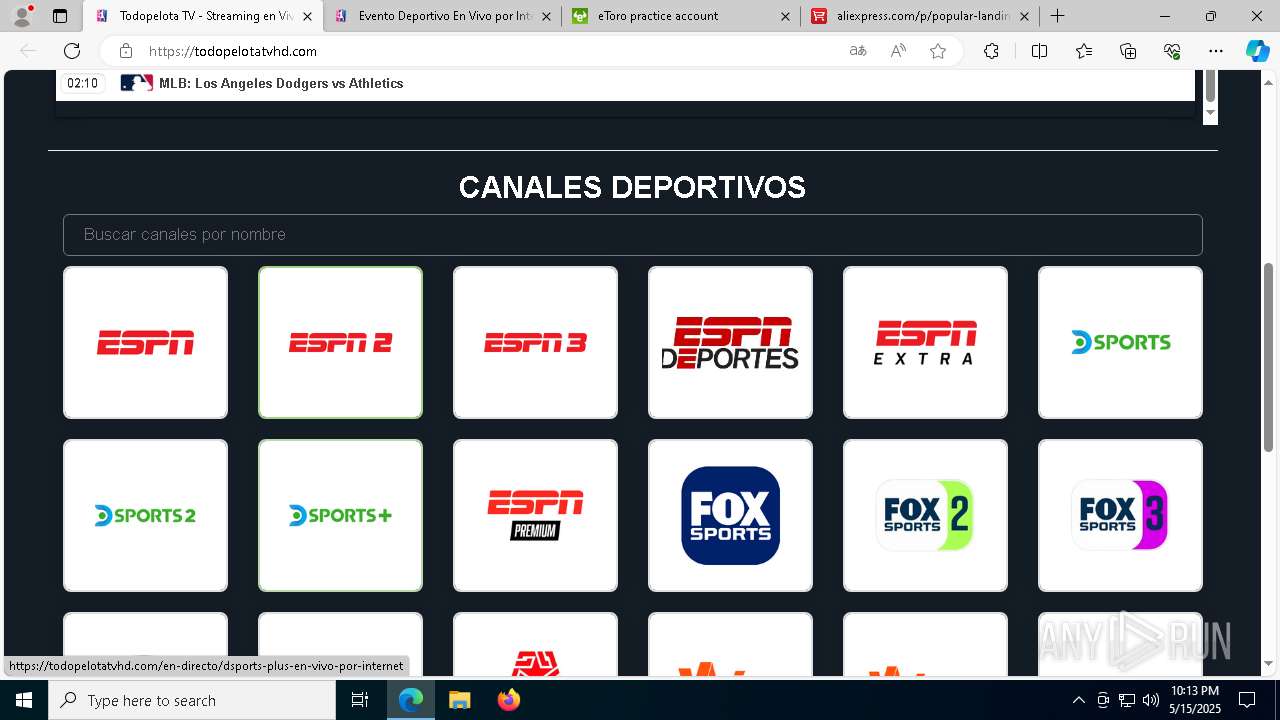
Task: Click the translate page icon
Action: pos(858,51)
